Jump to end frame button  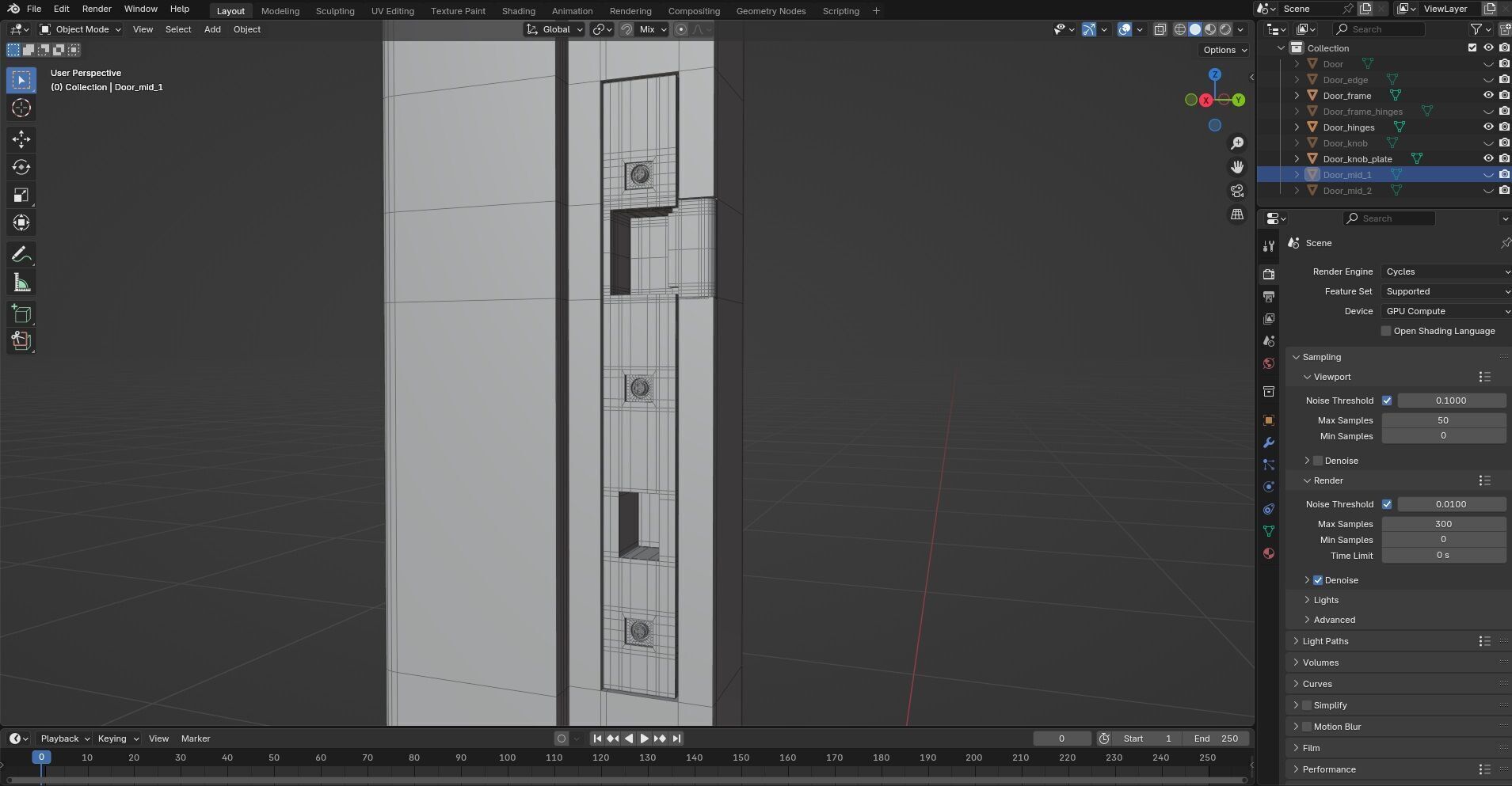coord(676,739)
